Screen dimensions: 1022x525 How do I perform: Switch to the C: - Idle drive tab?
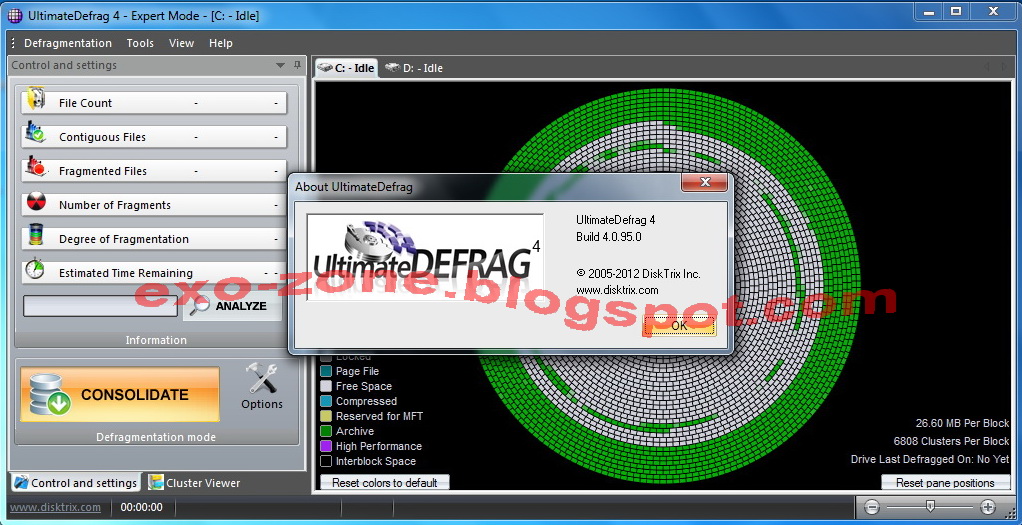(x=345, y=68)
